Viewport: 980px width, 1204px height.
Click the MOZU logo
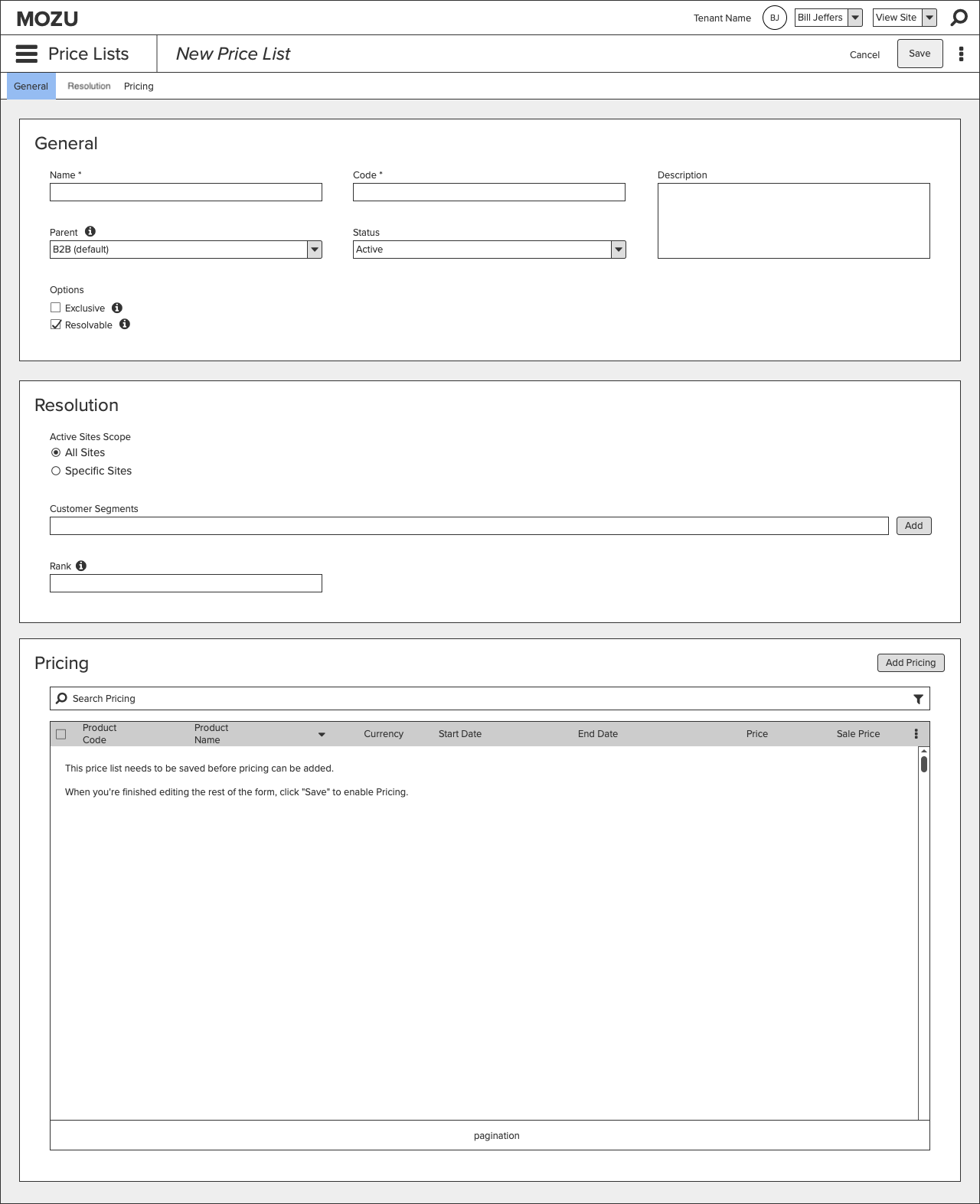pyautogui.click(x=47, y=18)
